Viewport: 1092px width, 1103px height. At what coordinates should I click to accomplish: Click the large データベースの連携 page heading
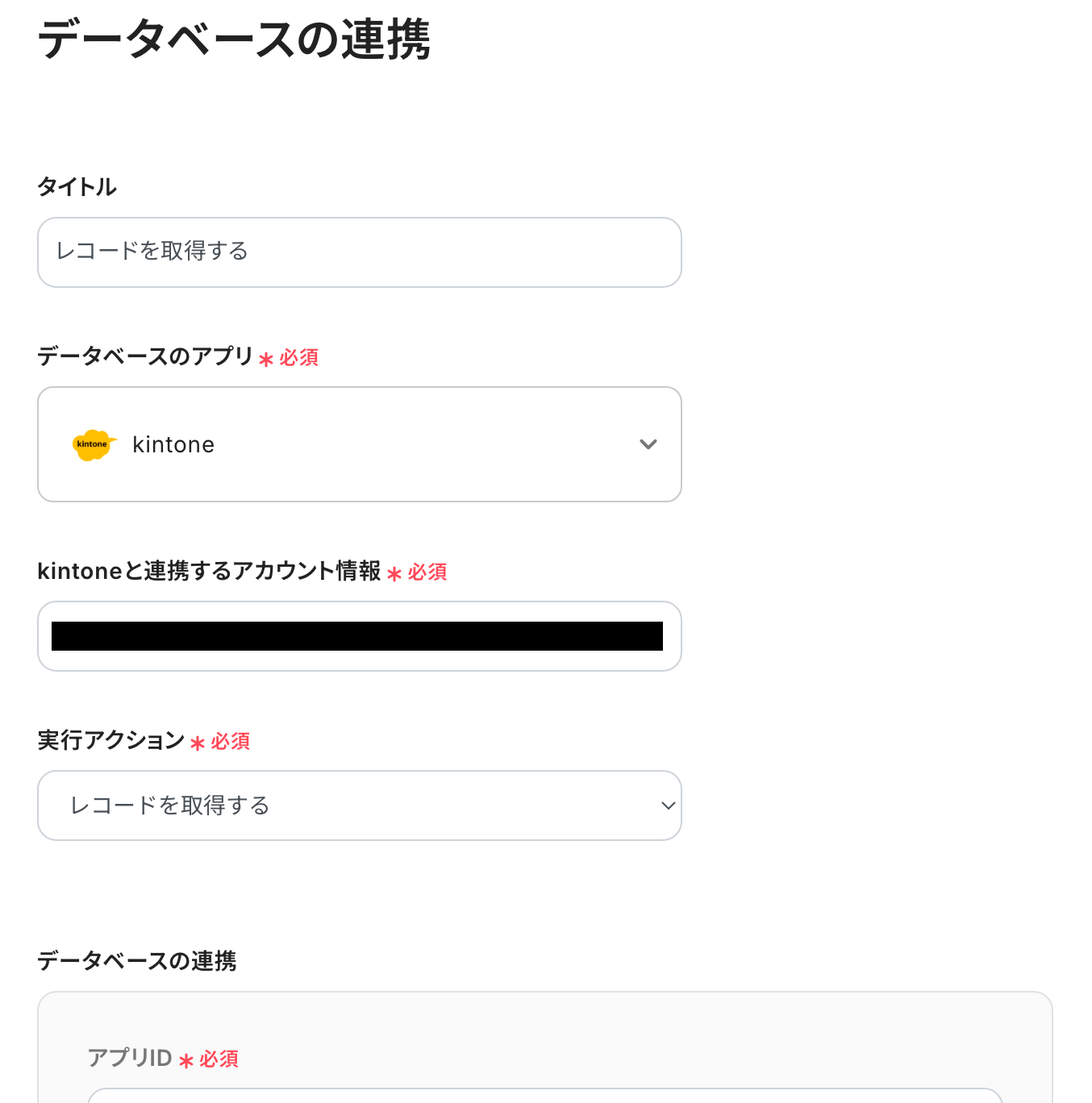coord(234,40)
